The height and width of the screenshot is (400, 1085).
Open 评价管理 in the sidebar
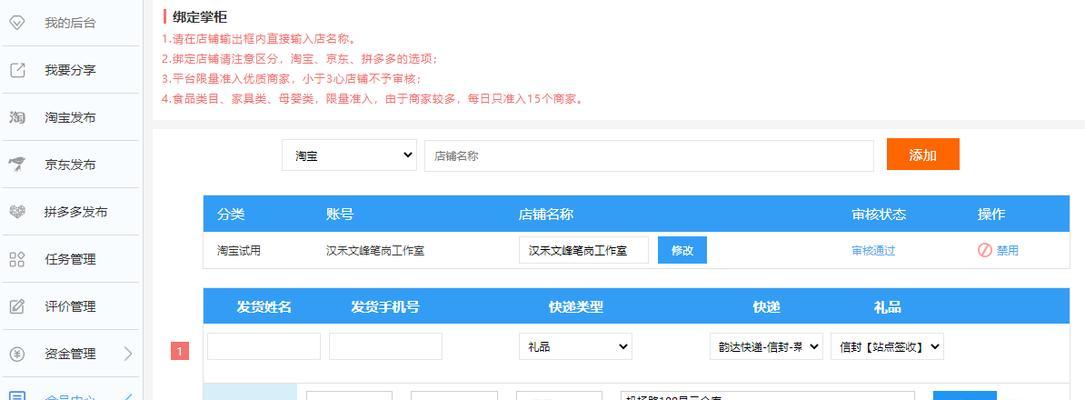click(x=70, y=306)
